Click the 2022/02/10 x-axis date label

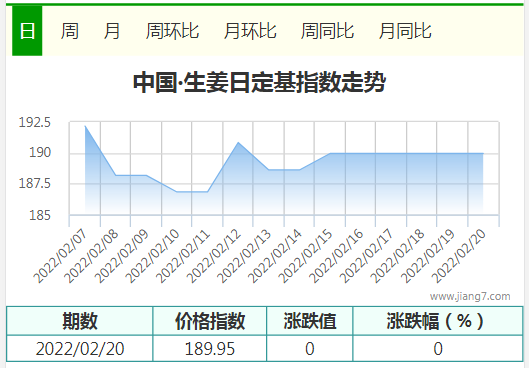[152, 256]
